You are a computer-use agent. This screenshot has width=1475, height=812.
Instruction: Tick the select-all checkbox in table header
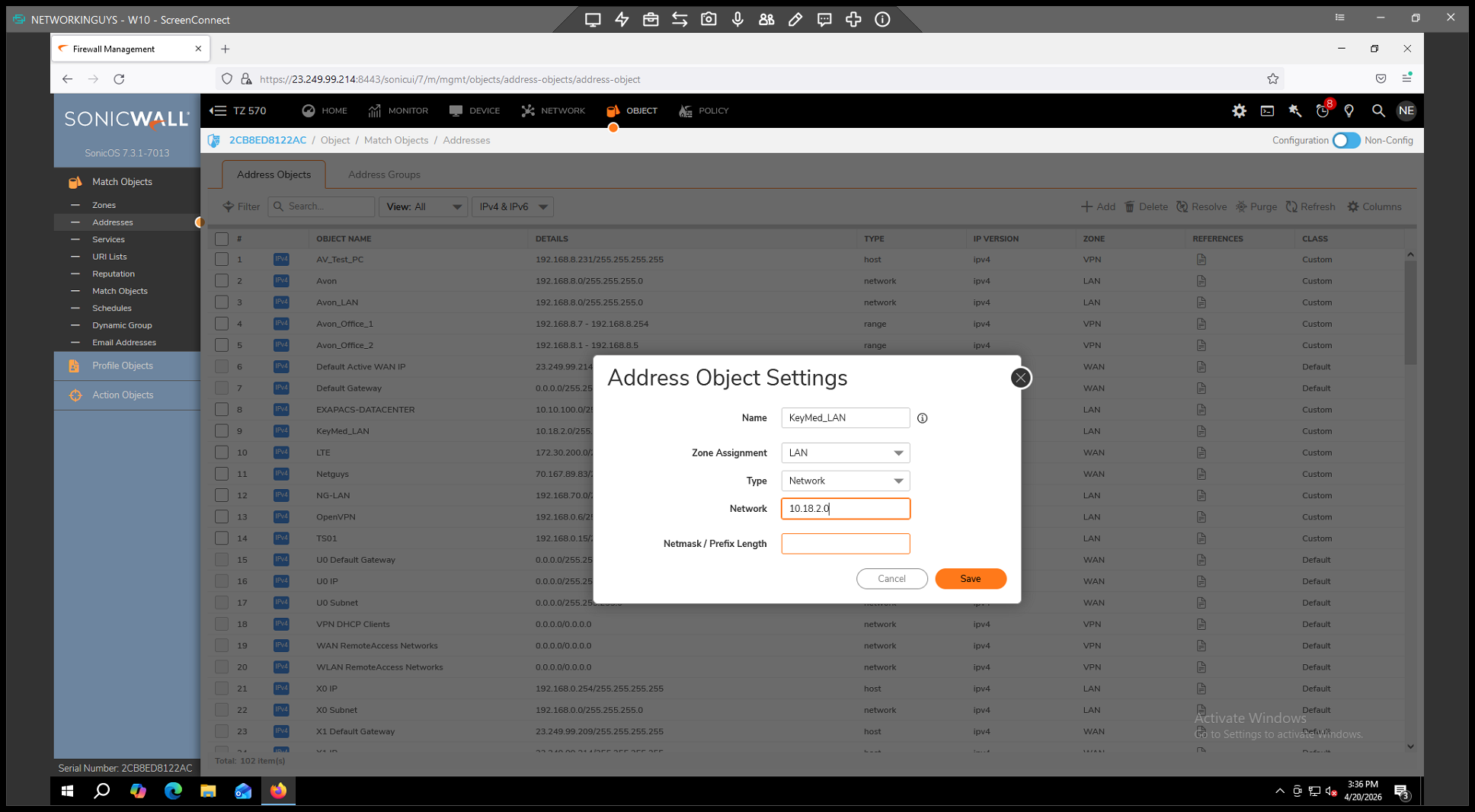(222, 239)
